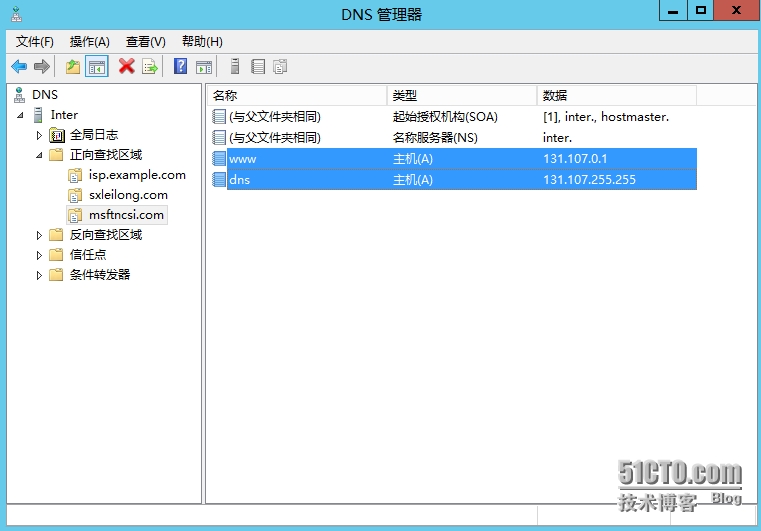761x531 pixels.
Task: Click the SOA record row icon
Action: (x=219, y=116)
